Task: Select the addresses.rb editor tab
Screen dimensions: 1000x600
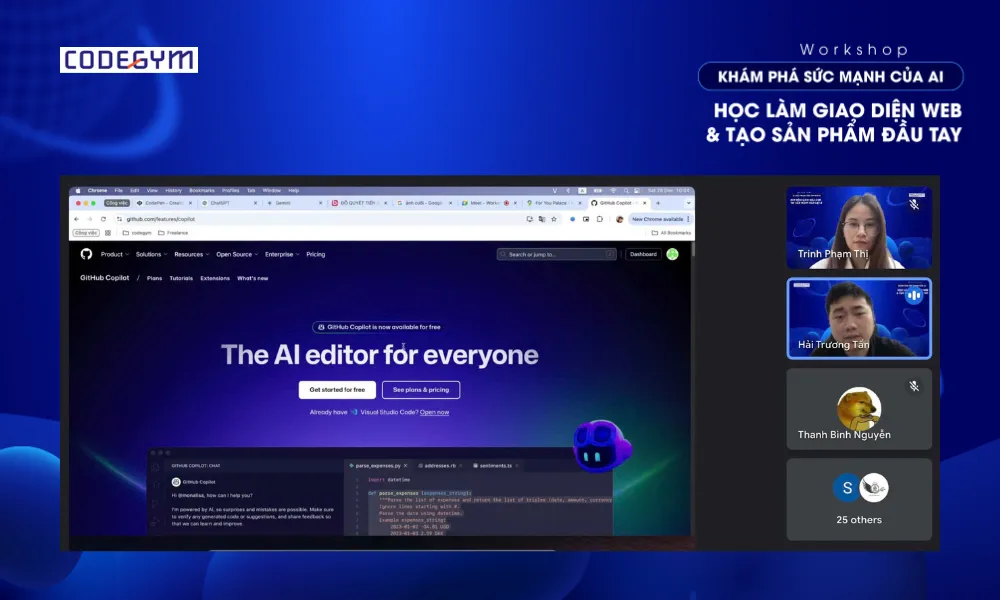Action: pyautogui.click(x=440, y=465)
